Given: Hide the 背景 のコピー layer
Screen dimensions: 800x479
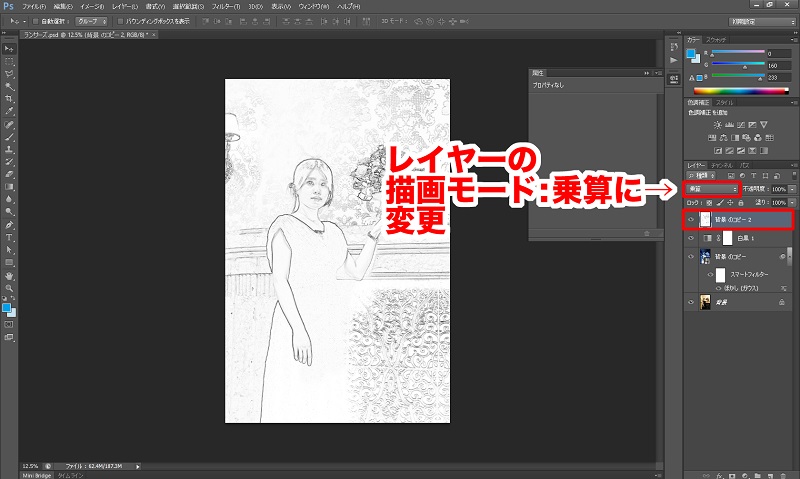Looking at the screenshot, I should (691, 257).
